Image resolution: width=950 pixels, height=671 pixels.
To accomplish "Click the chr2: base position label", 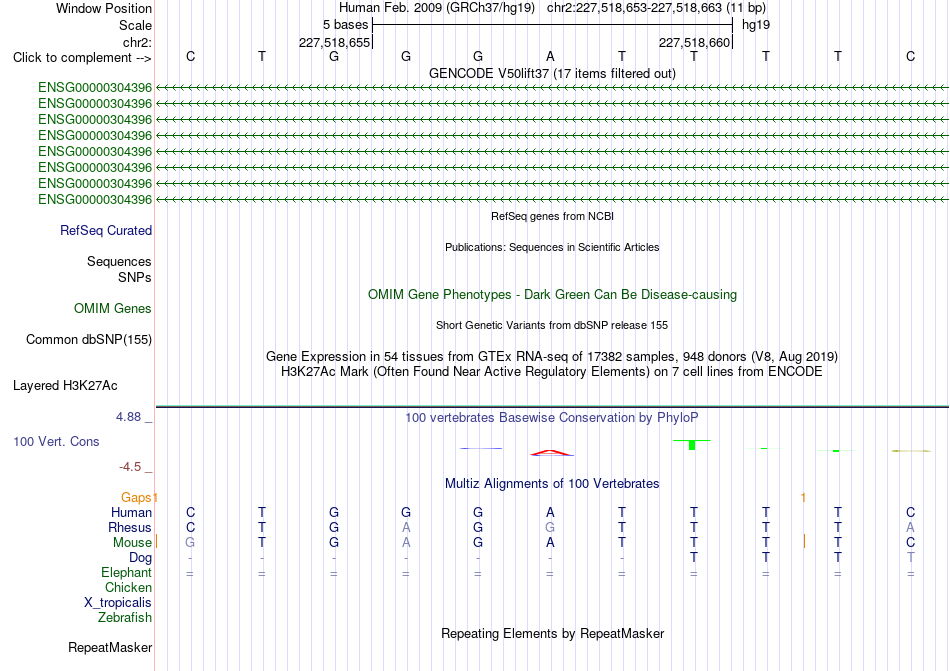I will 137,42.
